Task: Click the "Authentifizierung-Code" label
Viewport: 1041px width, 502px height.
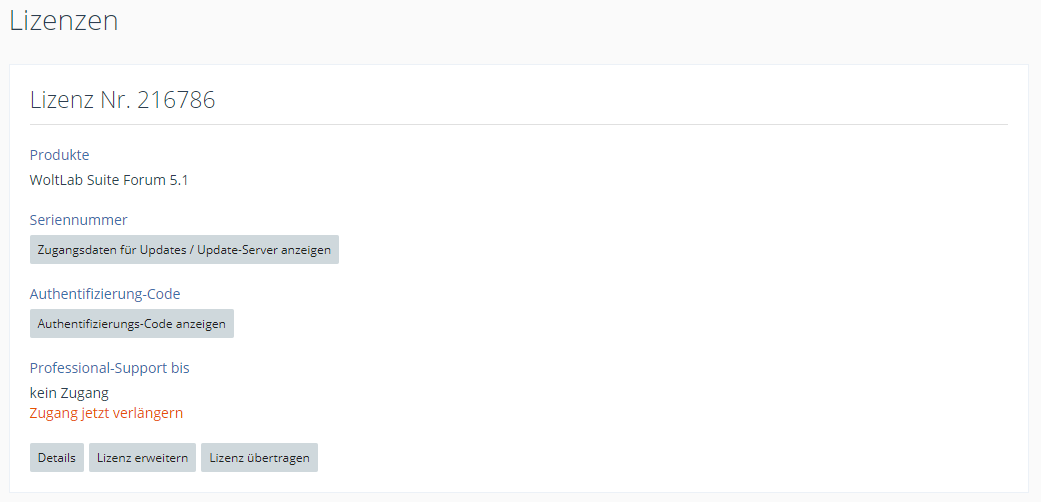Action: (105, 294)
